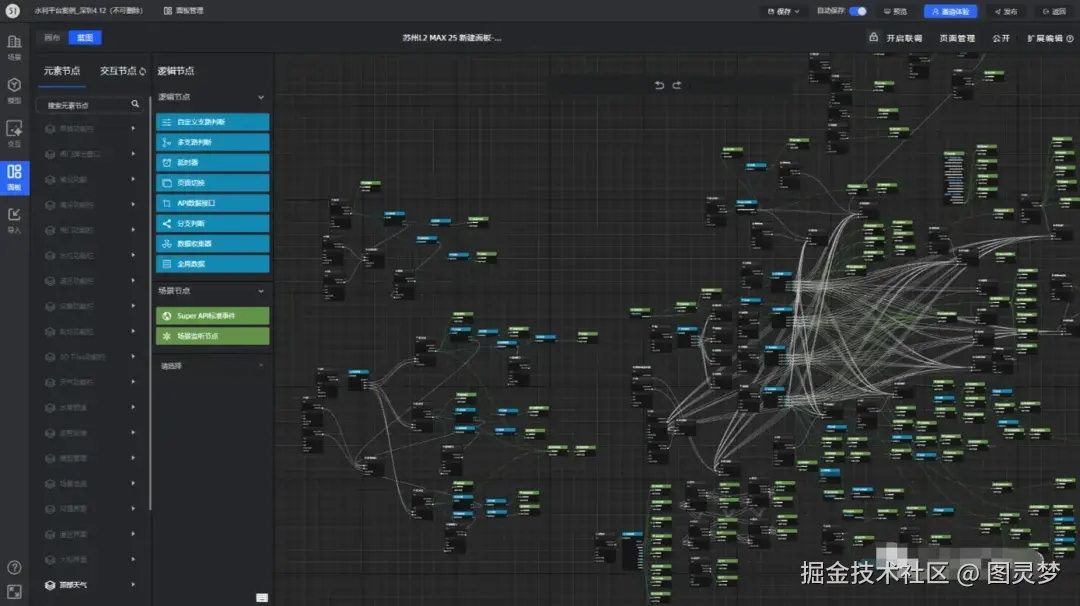The image size is (1080, 606).
Task: Open 页面管理 in the toolbar
Action: point(957,39)
